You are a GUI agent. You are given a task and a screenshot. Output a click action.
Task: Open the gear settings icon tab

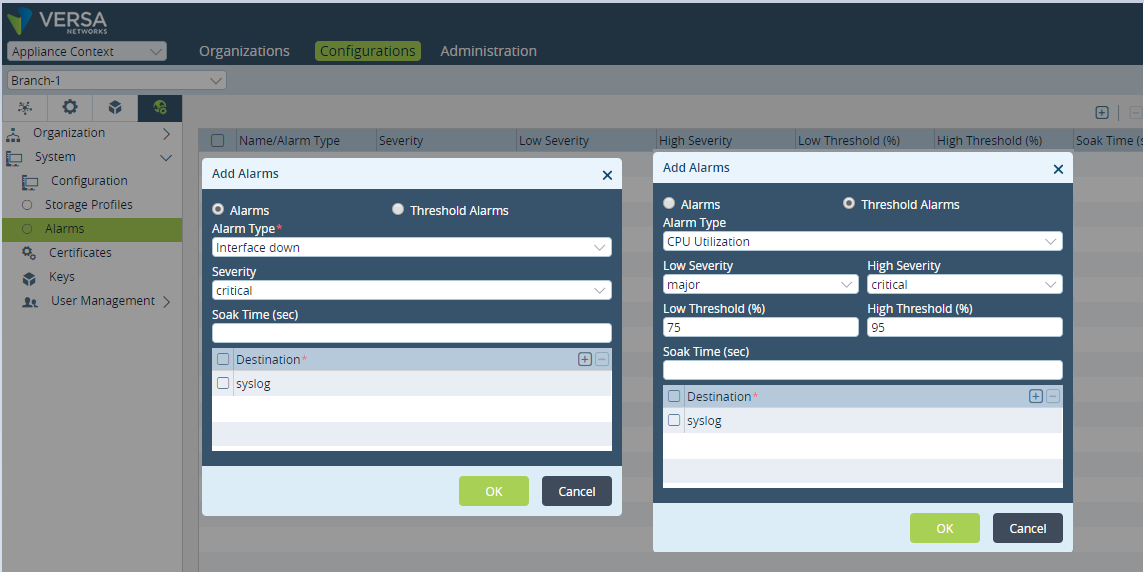pyautogui.click(x=70, y=108)
